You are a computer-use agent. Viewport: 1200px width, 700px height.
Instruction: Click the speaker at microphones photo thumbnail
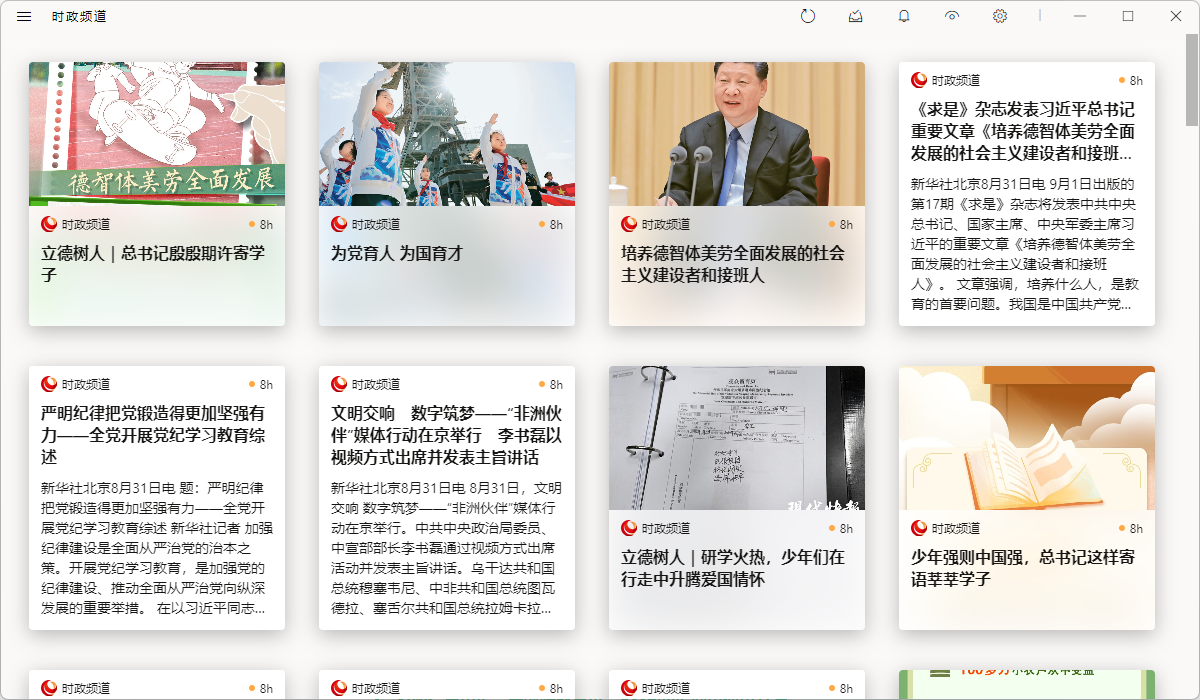(737, 134)
